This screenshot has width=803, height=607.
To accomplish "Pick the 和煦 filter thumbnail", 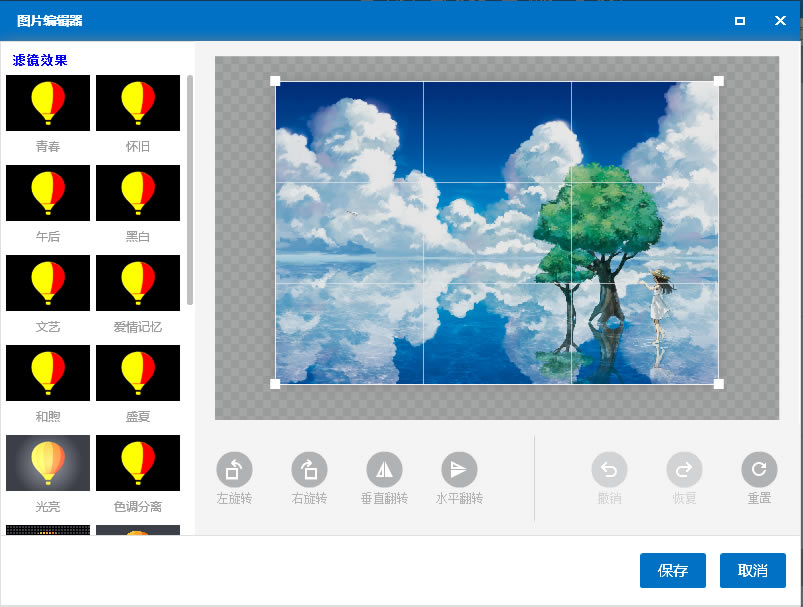I will [x=48, y=373].
